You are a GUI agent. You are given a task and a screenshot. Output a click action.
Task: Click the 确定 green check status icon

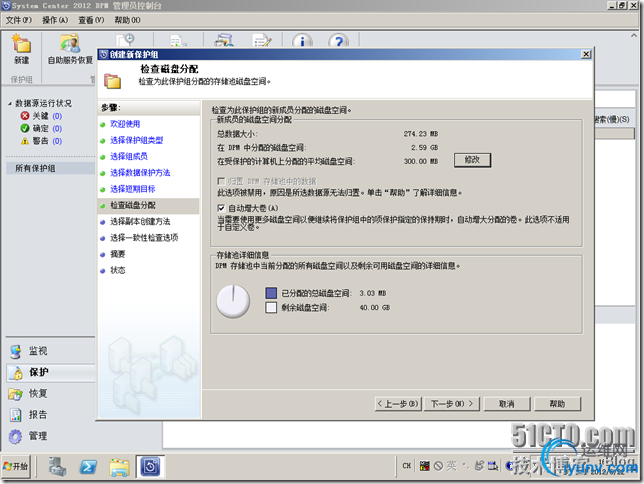click(25, 129)
